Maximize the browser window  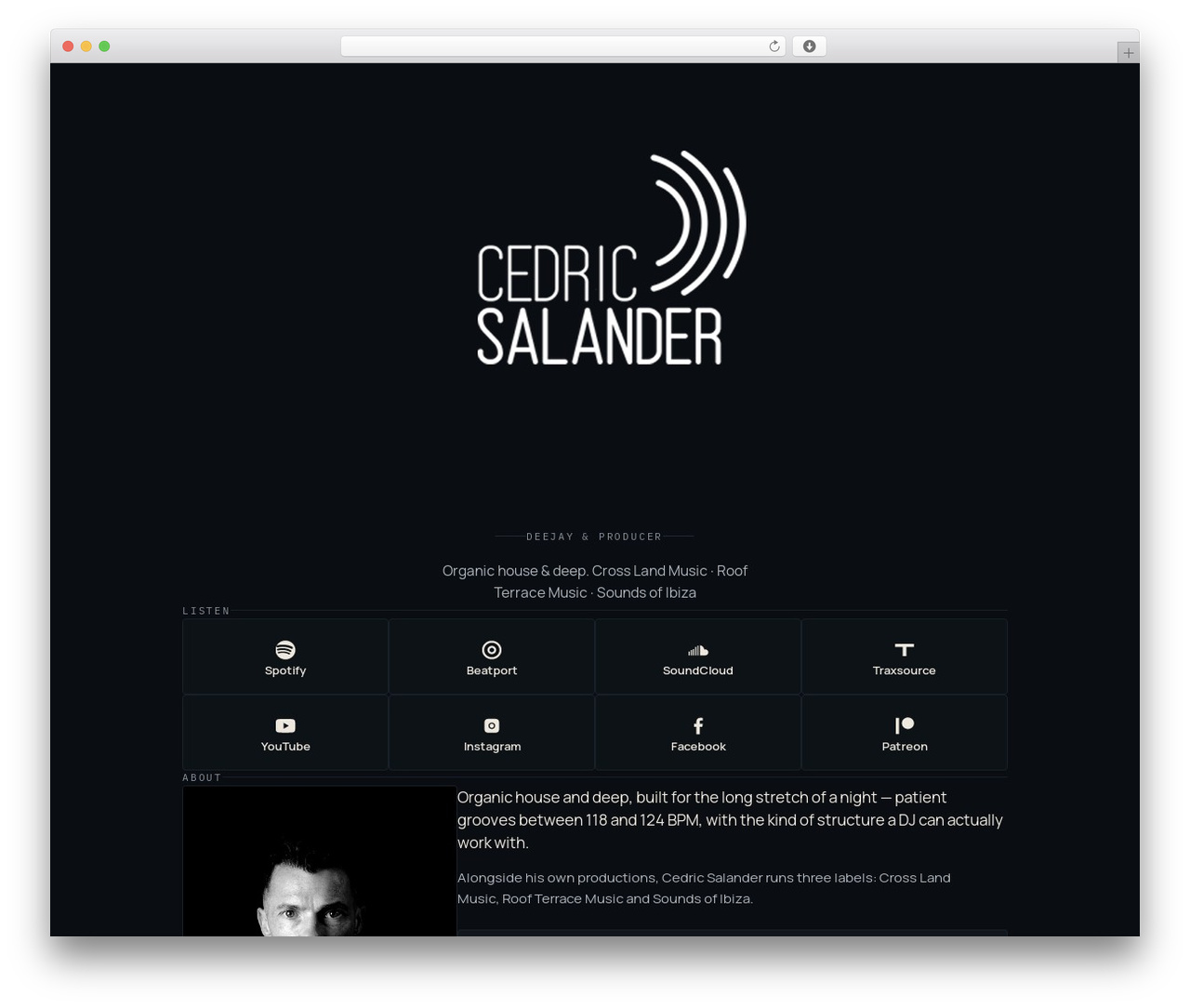[x=104, y=46]
